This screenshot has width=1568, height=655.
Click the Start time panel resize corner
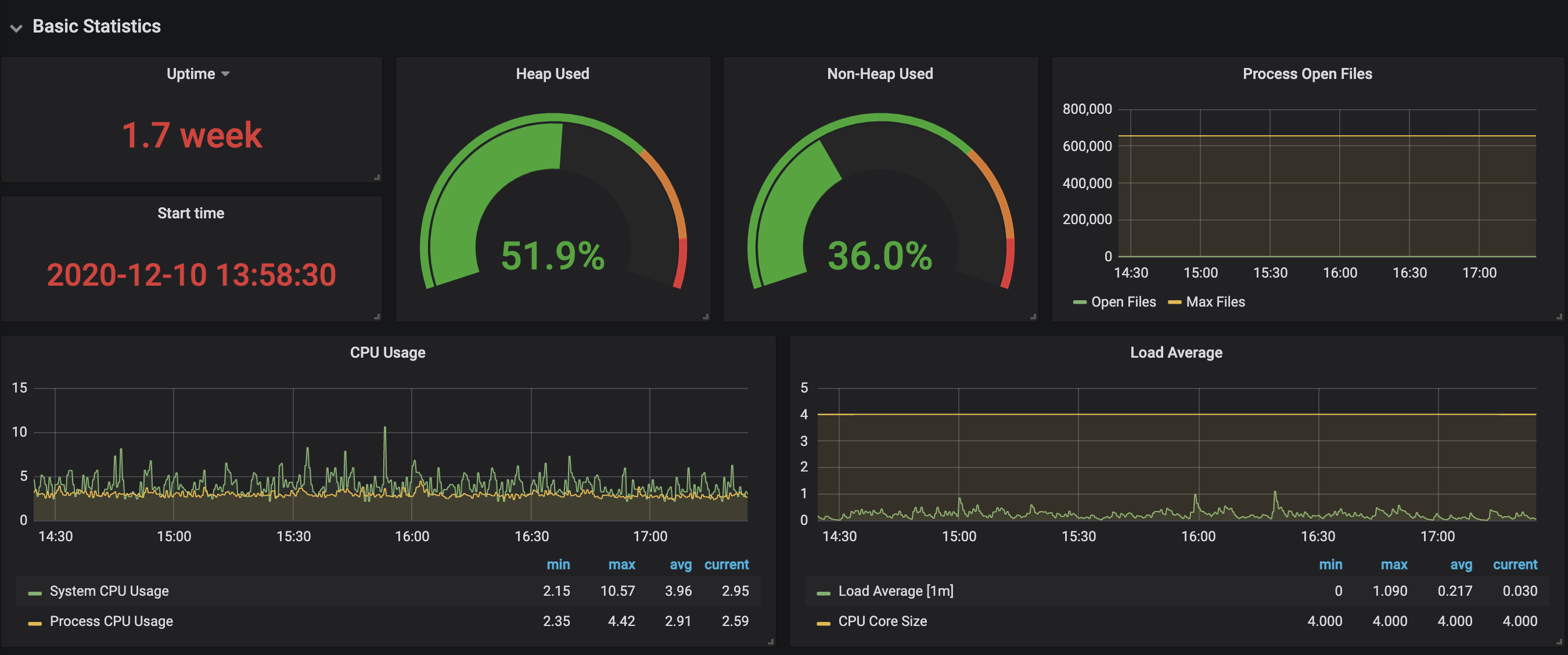(x=377, y=316)
